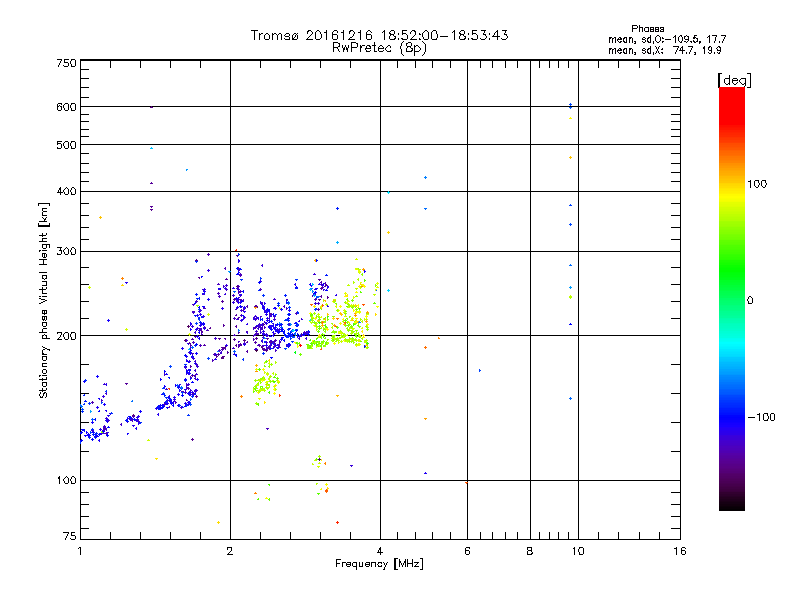Click the phase colorbar gradient
Screen dimensions: 800x600
click(732, 299)
